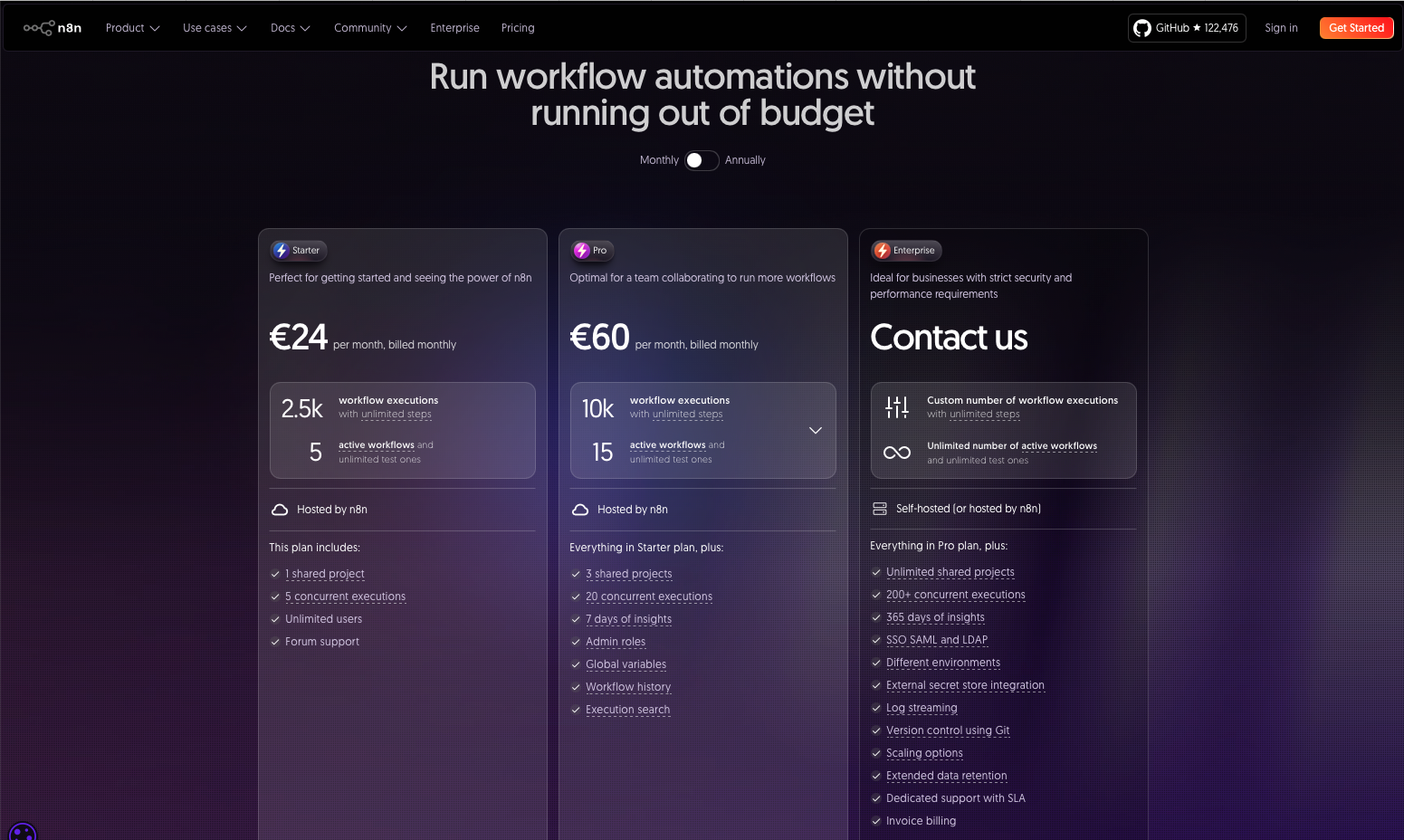Click 'Dedicated support with SLA' text

[956, 798]
